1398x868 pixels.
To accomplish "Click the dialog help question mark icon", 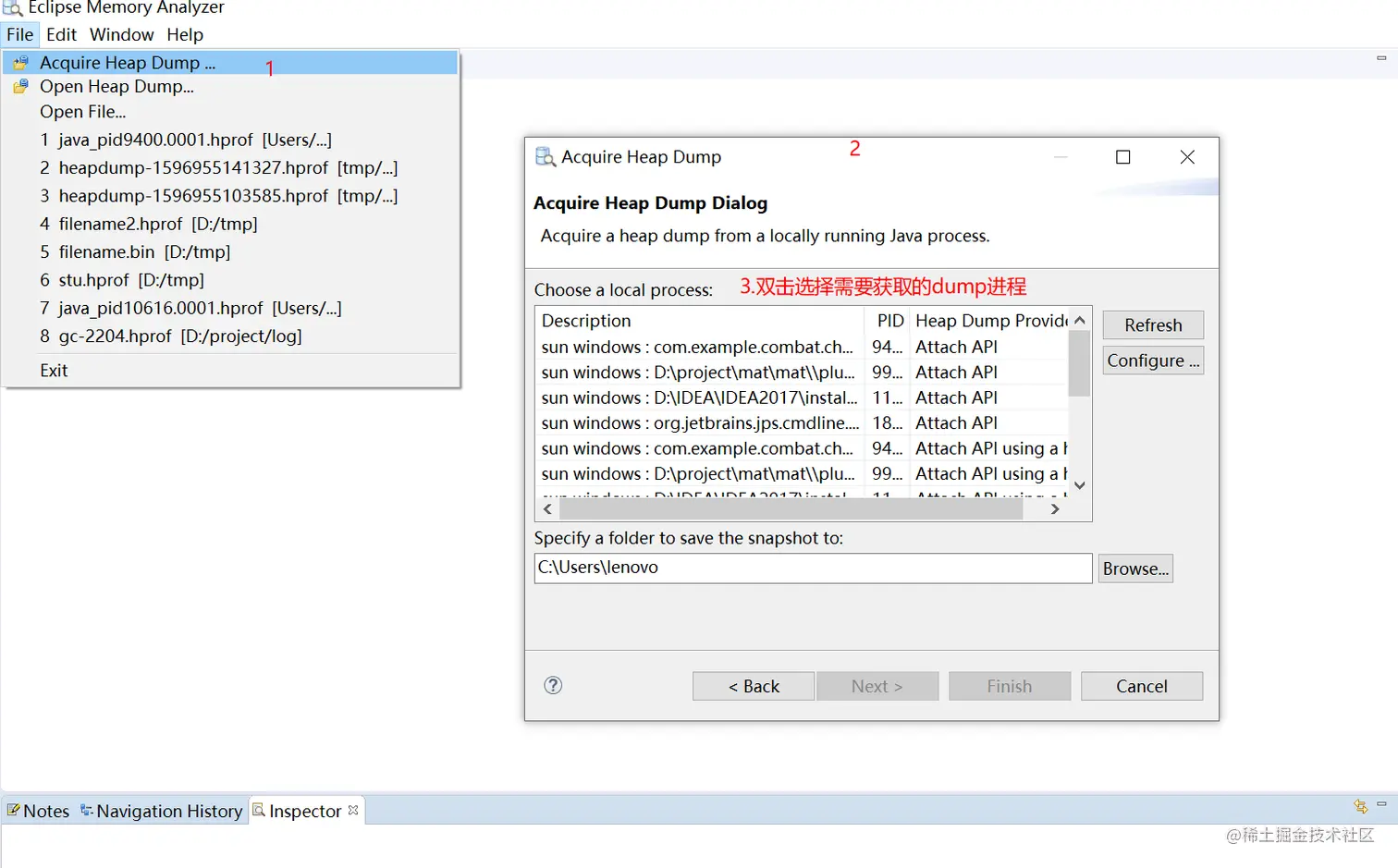I will [x=553, y=685].
